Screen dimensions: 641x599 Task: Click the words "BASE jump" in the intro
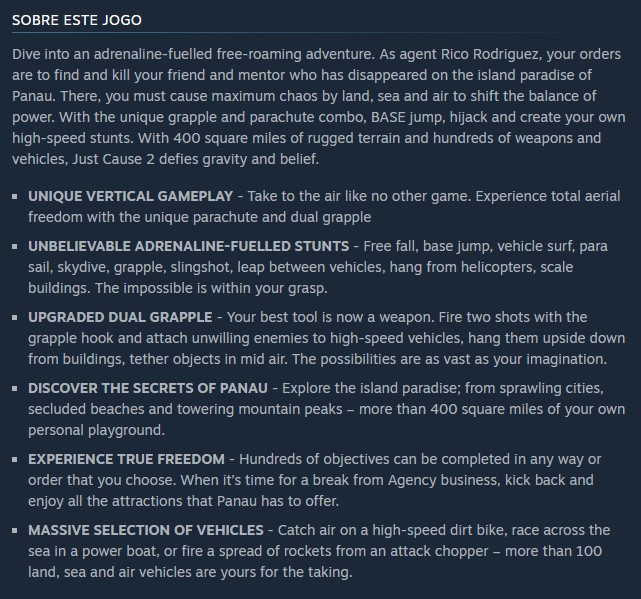pyautogui.click(x=412, y=115)
